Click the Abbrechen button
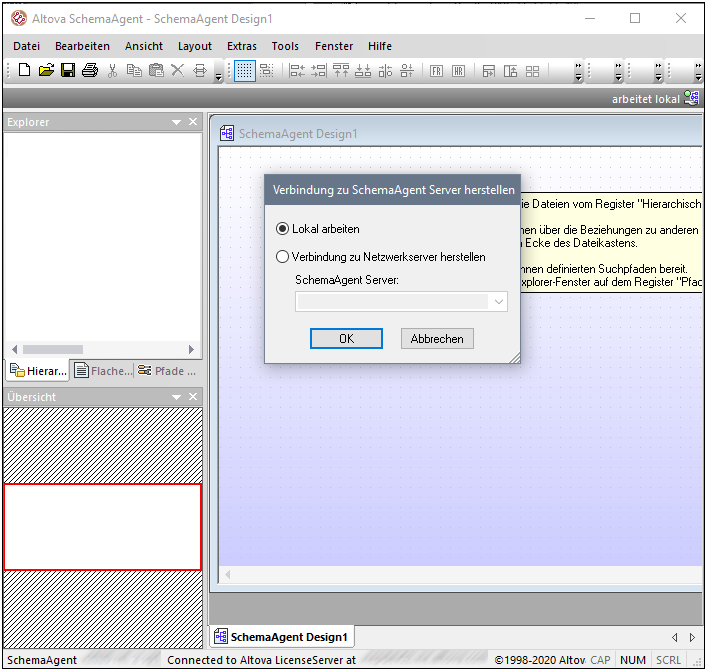Screen dimensions: 707x671 437,339
